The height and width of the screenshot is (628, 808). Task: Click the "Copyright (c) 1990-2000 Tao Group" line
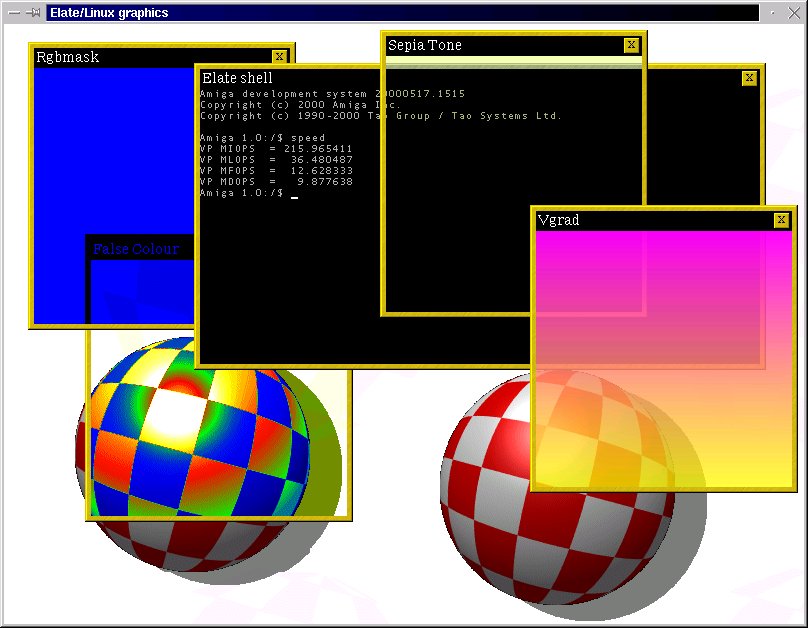tap(380, 116)
